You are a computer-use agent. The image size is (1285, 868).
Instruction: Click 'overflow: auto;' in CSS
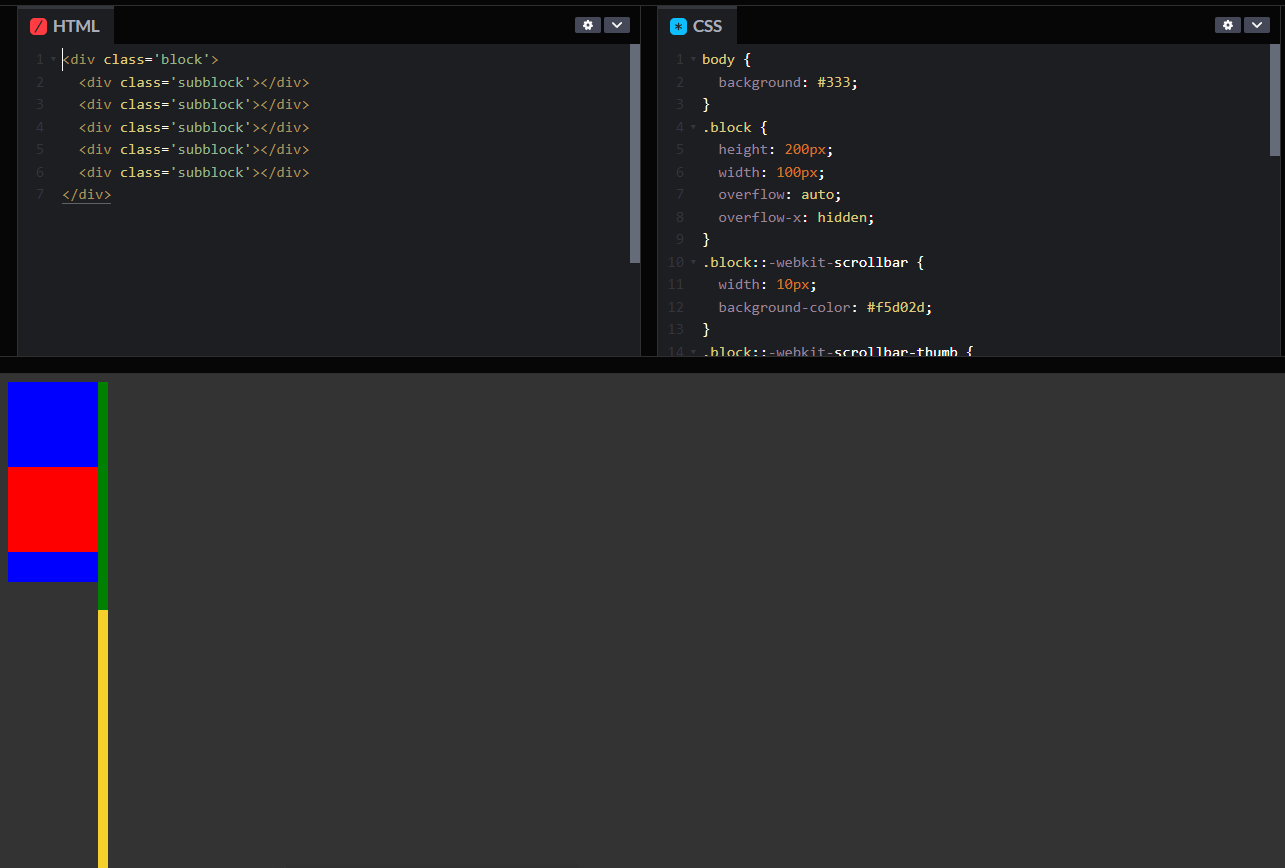click(780, 195)
